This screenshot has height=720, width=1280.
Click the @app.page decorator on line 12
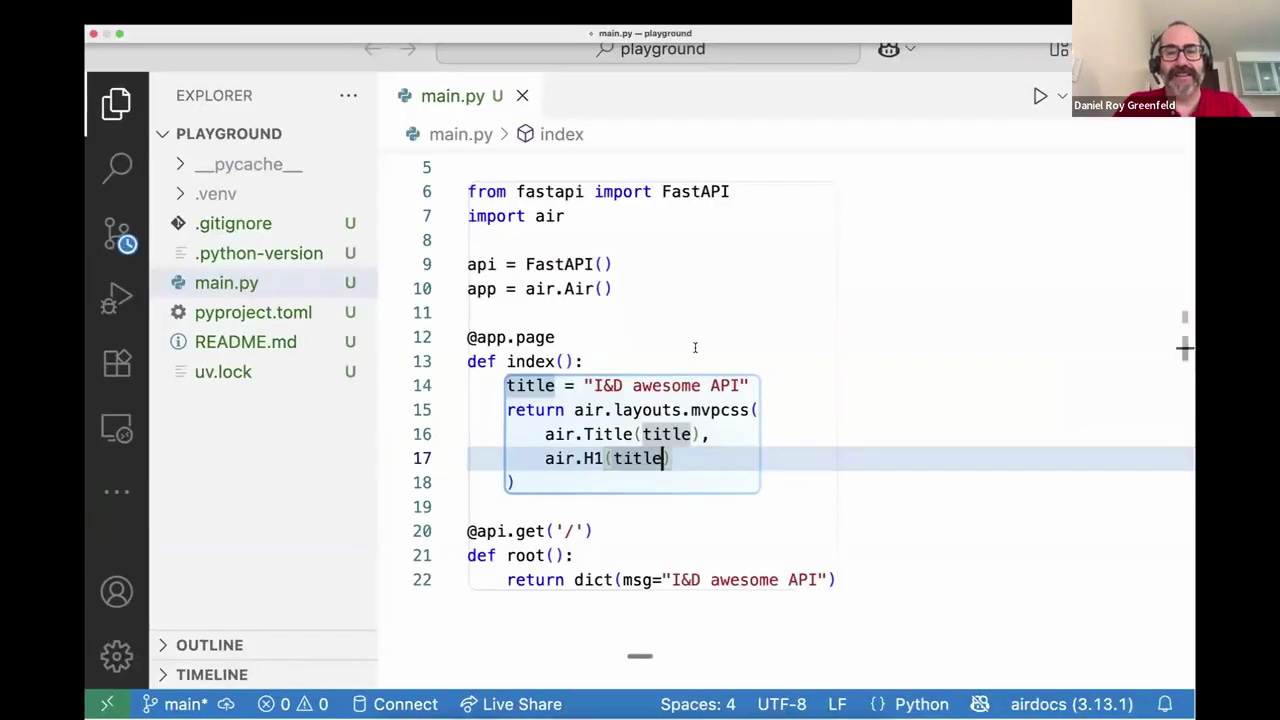tap(510, 337)
